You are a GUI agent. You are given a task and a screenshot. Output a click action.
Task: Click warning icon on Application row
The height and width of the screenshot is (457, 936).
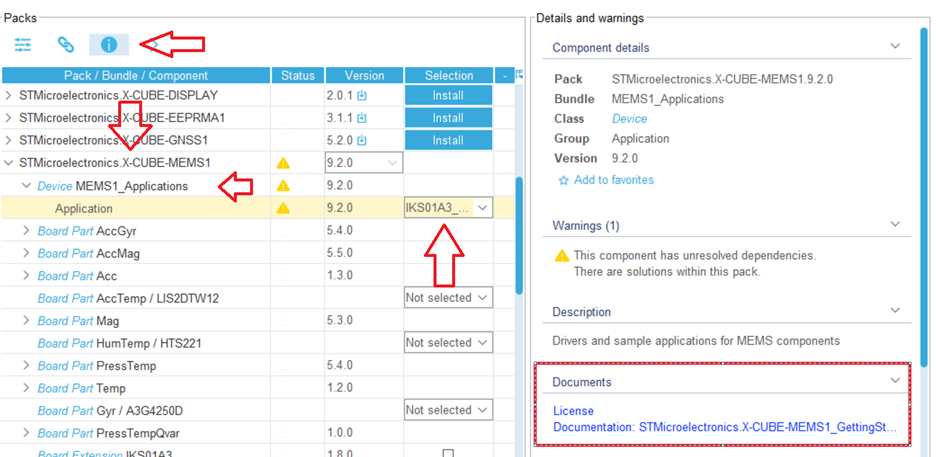coord(284,208)
